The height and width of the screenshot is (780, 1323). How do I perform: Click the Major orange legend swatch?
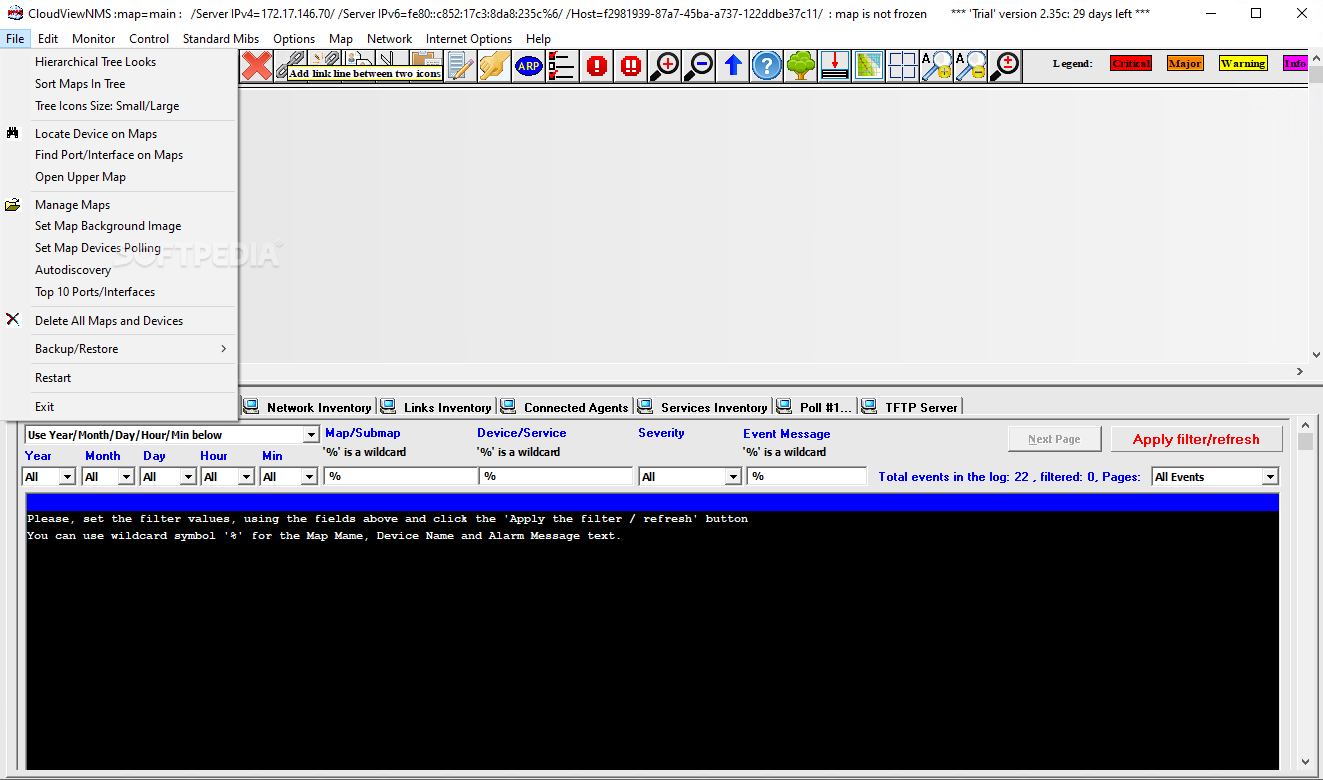(1185, 63)
